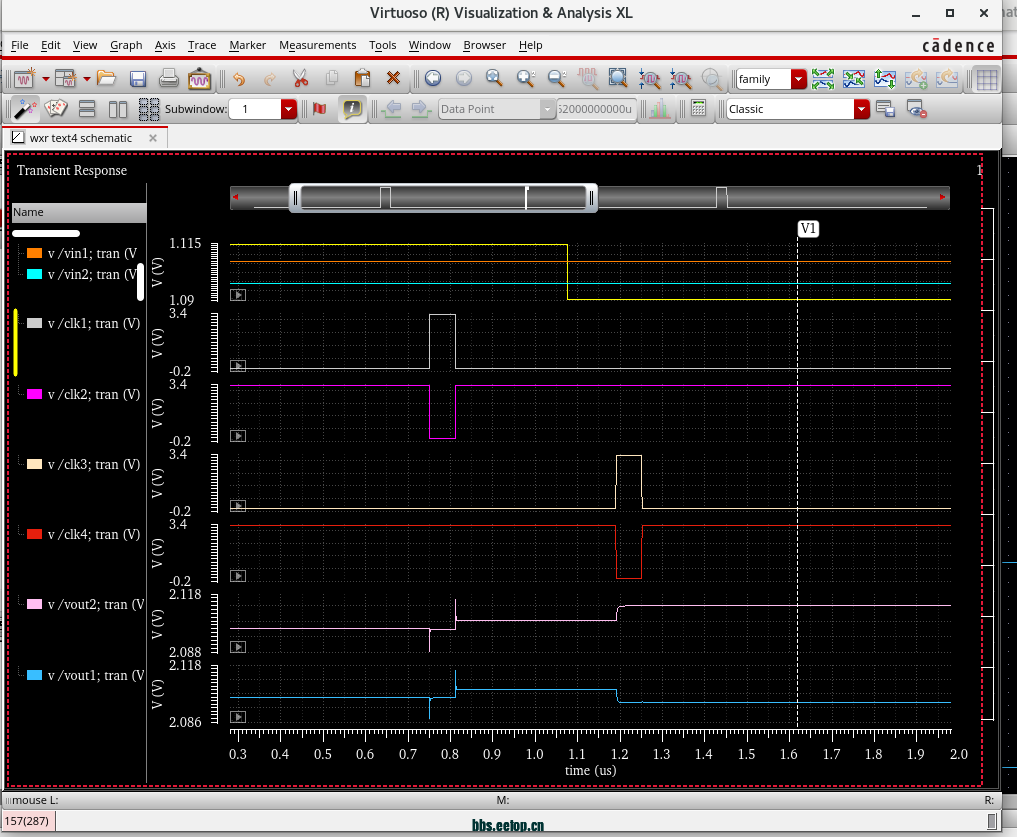Open the File menu

pos(19,45)
